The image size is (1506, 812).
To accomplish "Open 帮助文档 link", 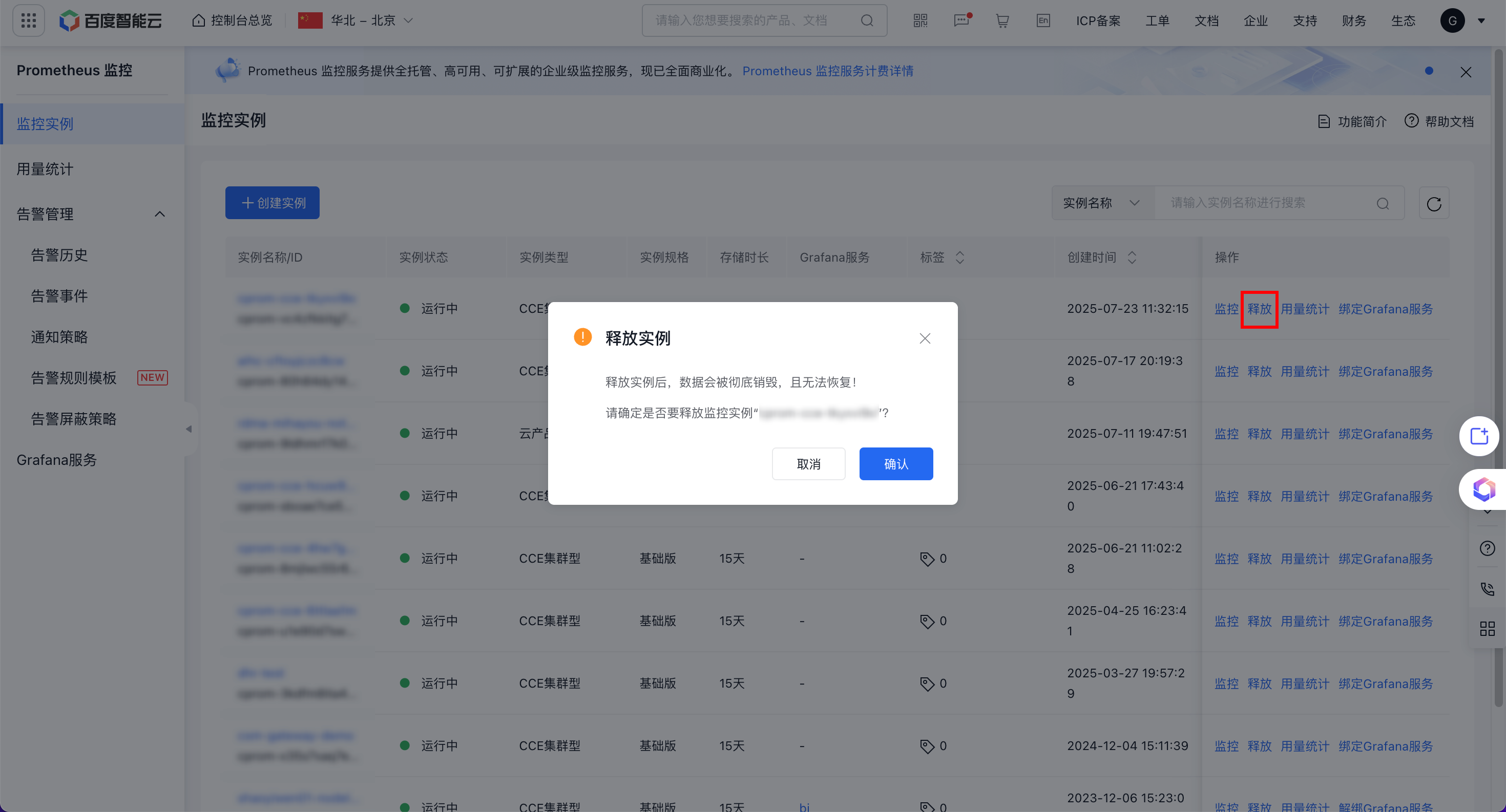I will tap(1439, 121).
